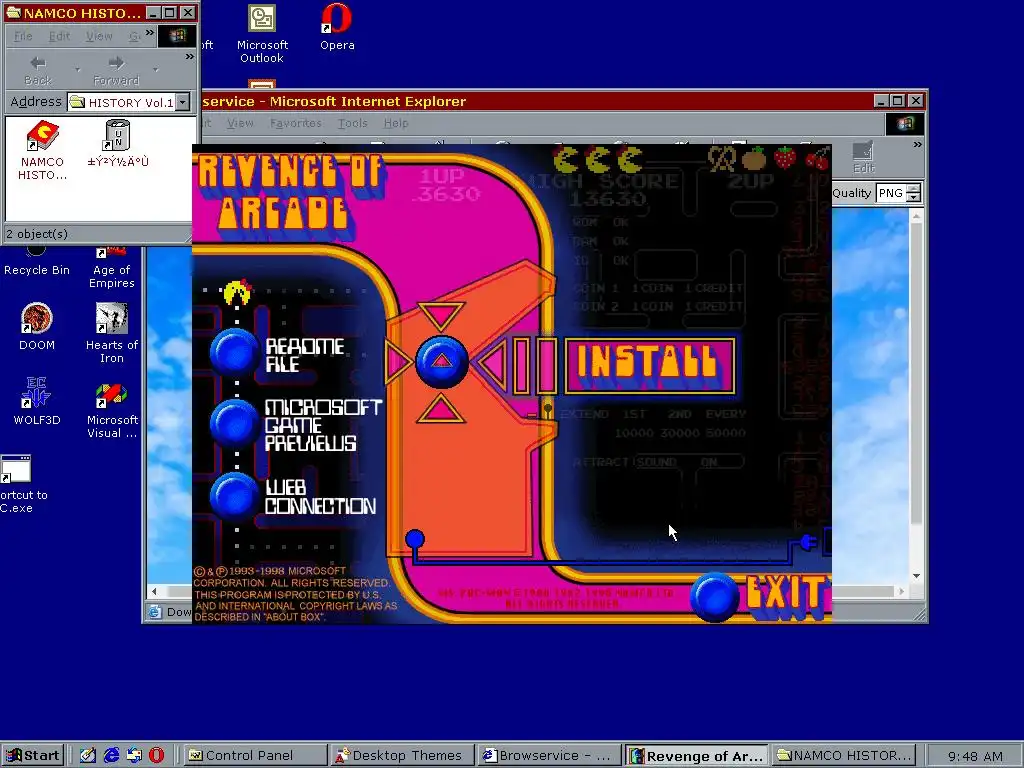Click the Quality spinner arrows
Screen dimensions: 1024x768
tap(914, 193)
